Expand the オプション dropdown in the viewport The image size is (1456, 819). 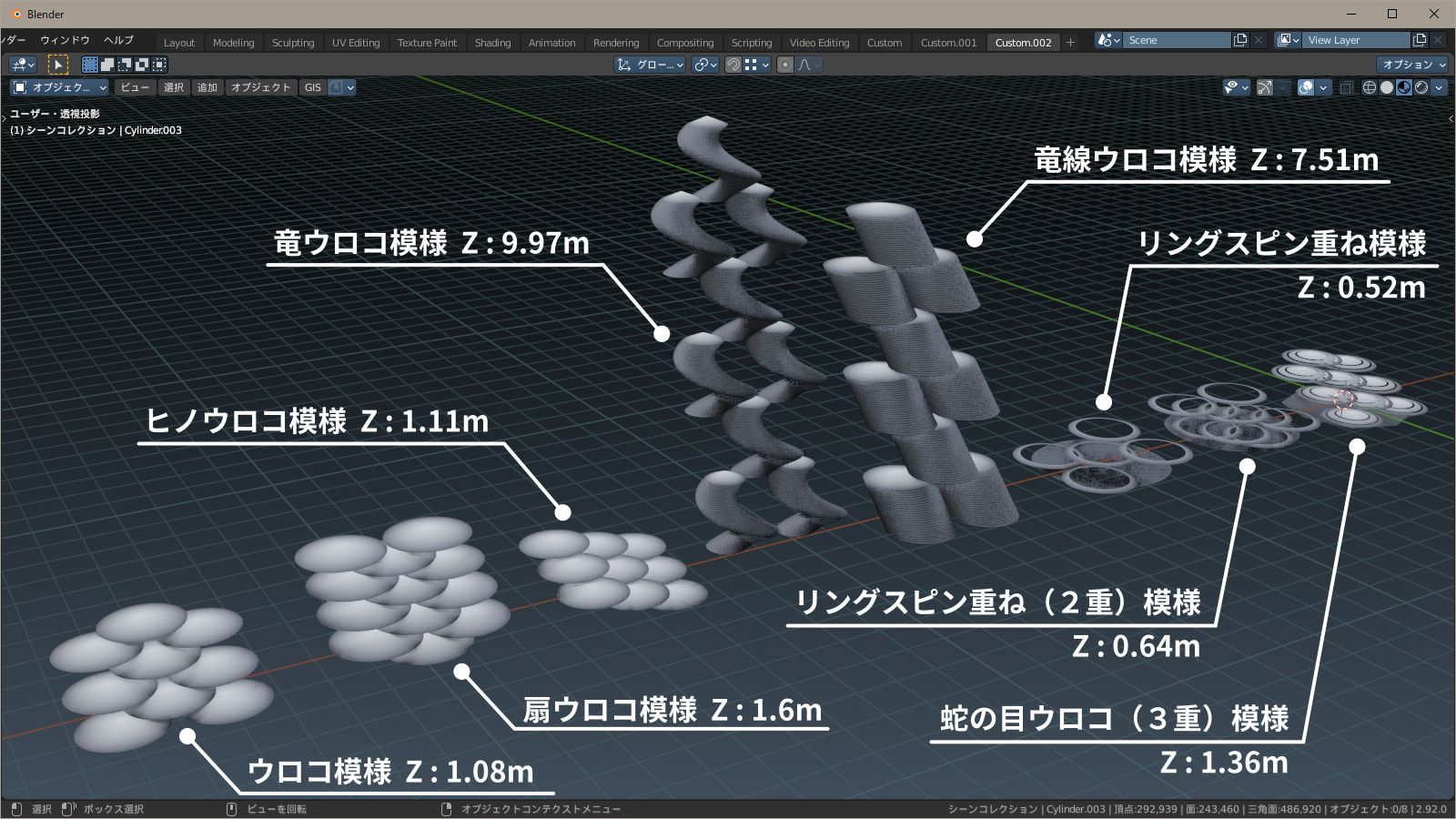1410,65
